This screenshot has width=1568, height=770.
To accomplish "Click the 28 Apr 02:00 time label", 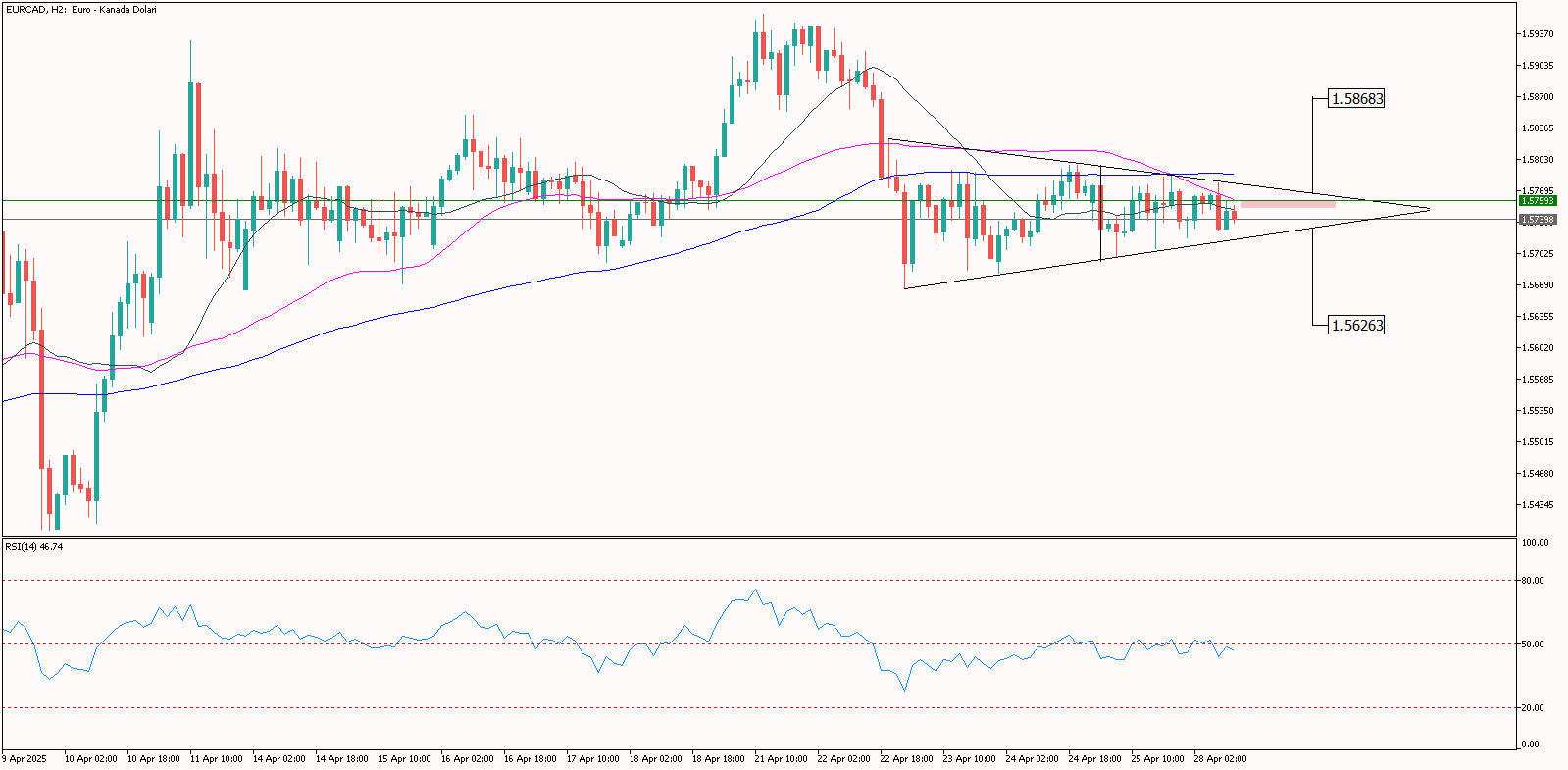I will click(1221, 759).
